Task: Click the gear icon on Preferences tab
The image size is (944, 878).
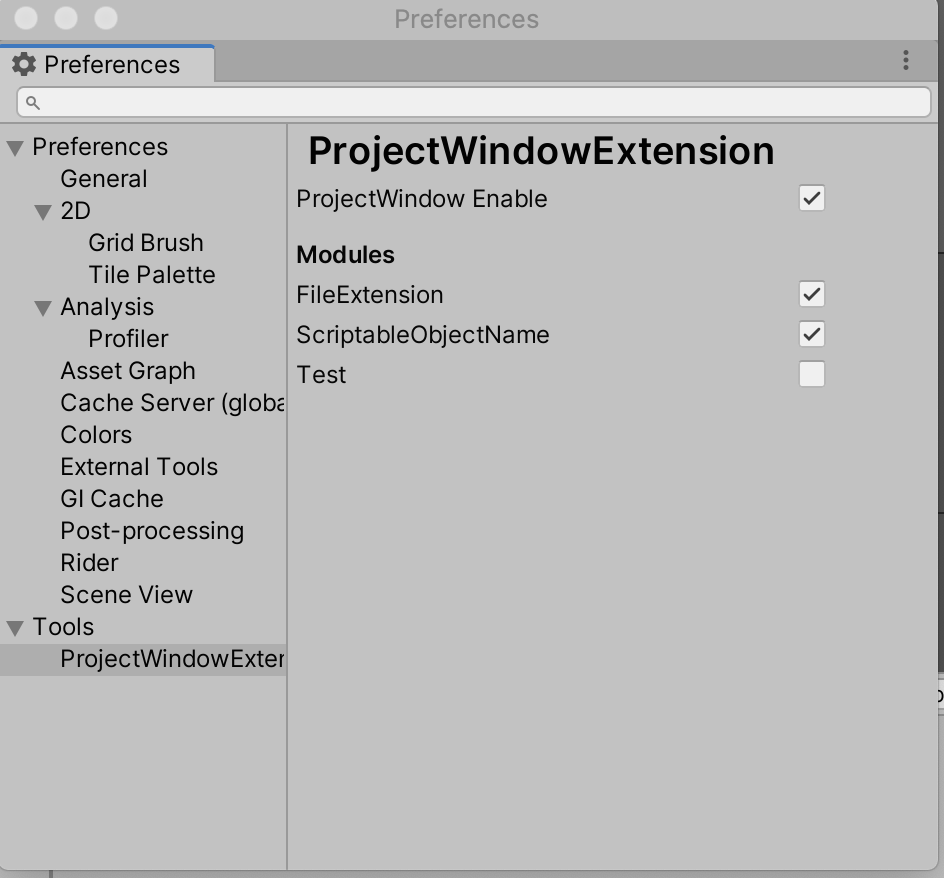Action: pos(24,64)
